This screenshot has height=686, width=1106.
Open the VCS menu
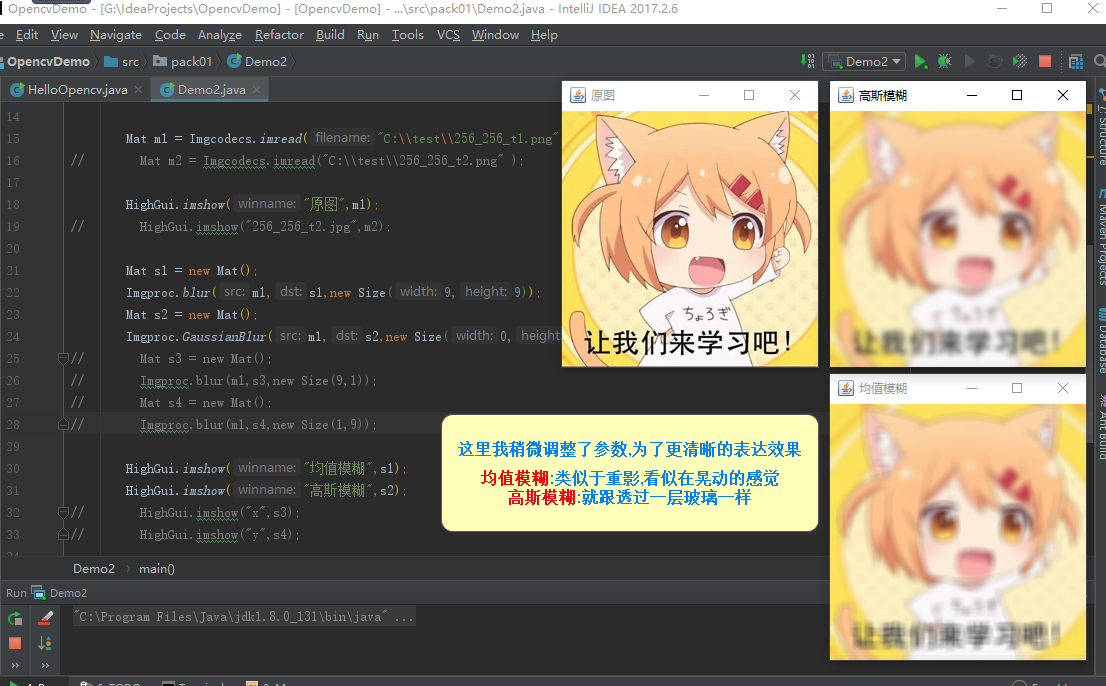point(448,35)
